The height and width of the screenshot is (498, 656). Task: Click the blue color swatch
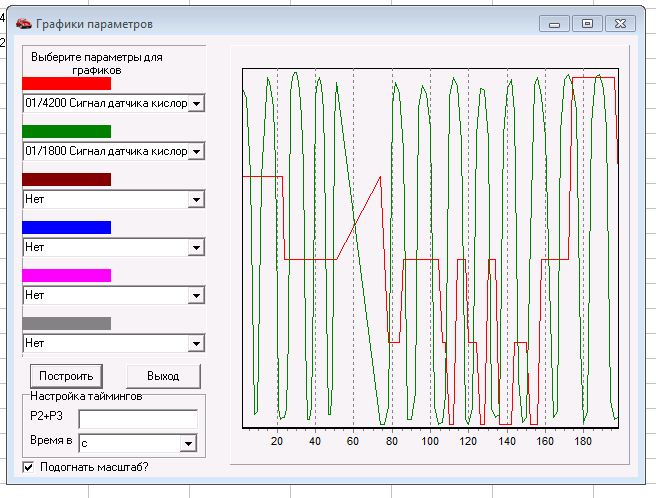click(x=66, y=227)
